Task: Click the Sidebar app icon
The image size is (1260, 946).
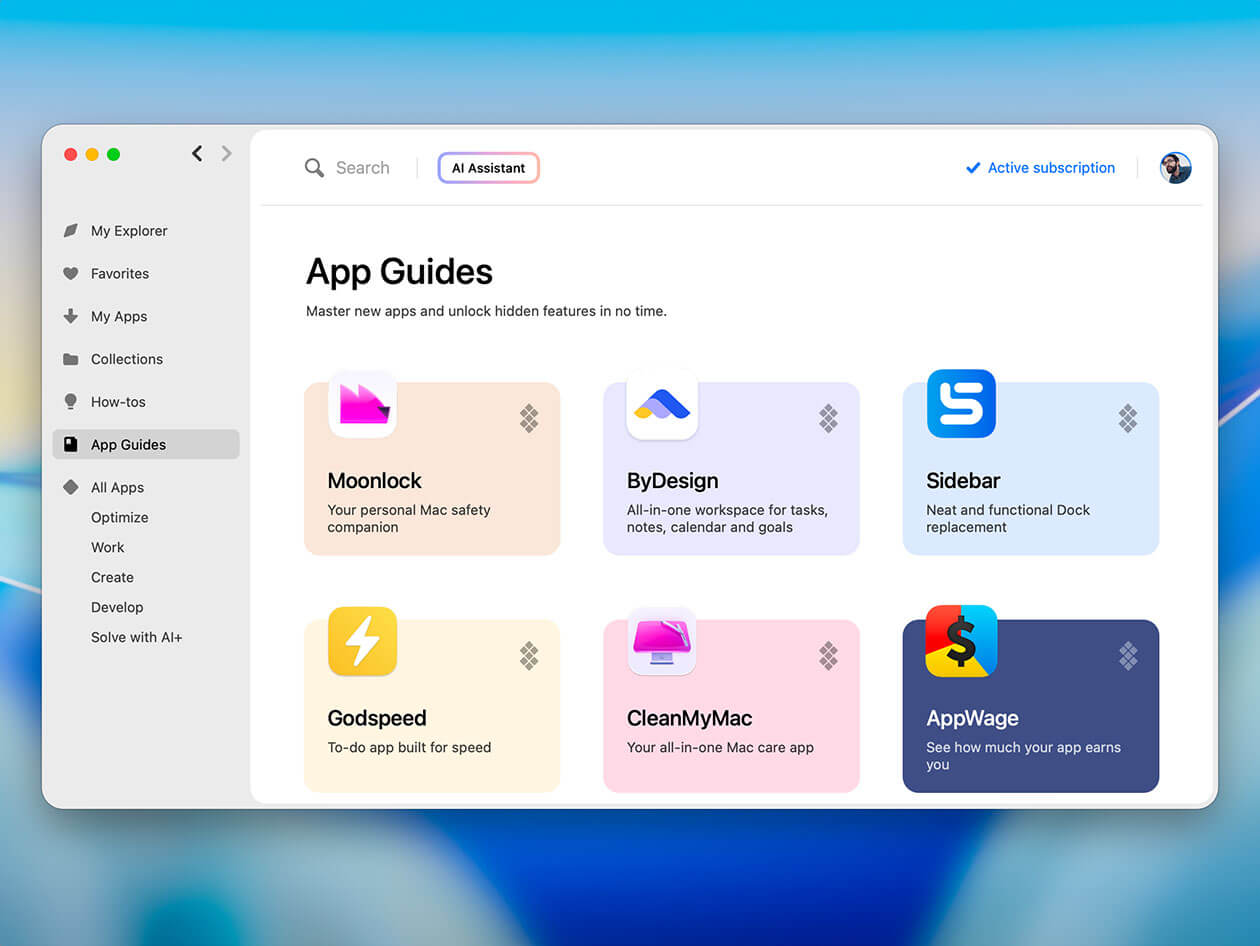Action: tap(960, 404)
